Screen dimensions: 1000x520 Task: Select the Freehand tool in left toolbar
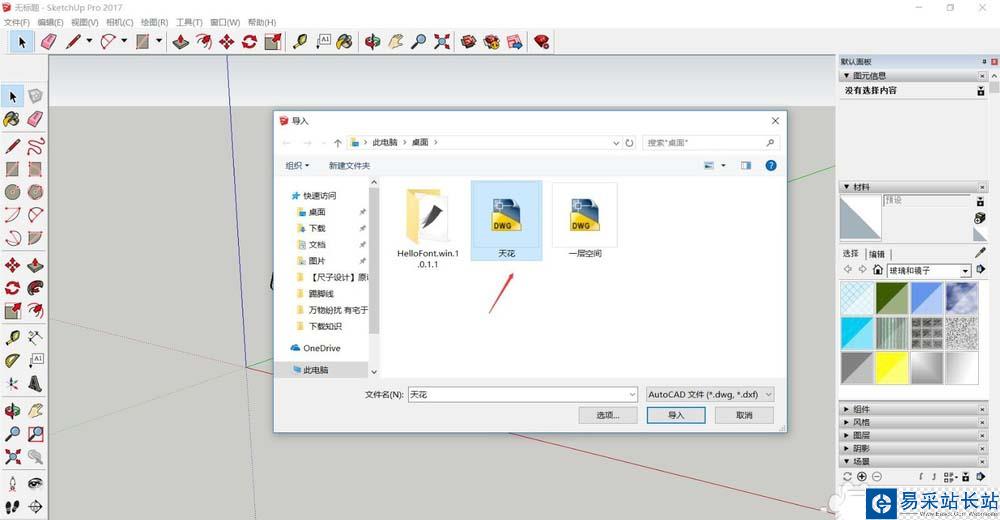[x=36, y=146]
